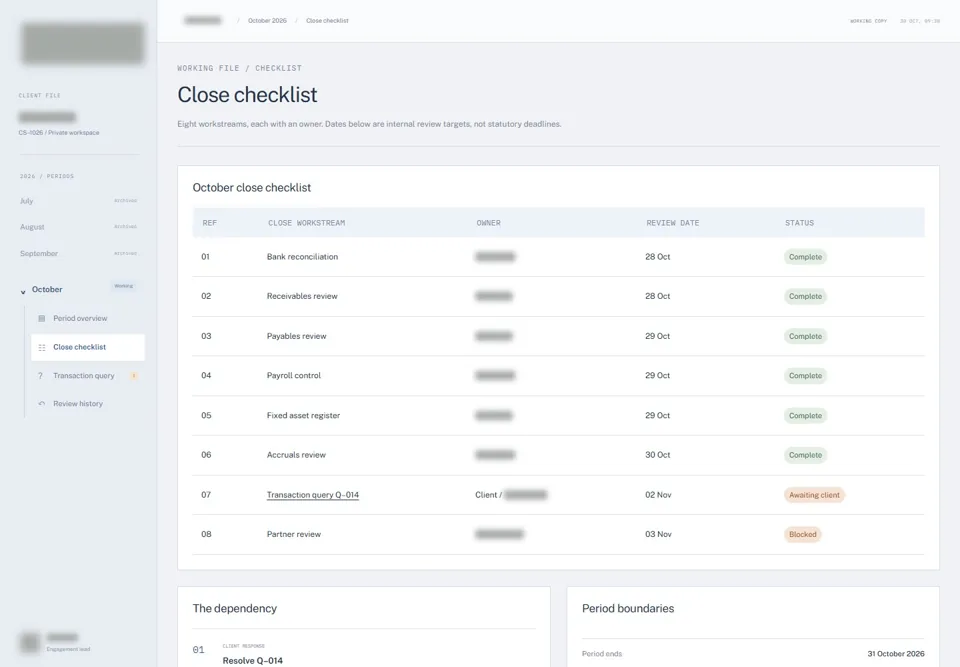The height and width of the screenshot is (667, 960).
Task: Open the July archived period
Action: (26, 201)
